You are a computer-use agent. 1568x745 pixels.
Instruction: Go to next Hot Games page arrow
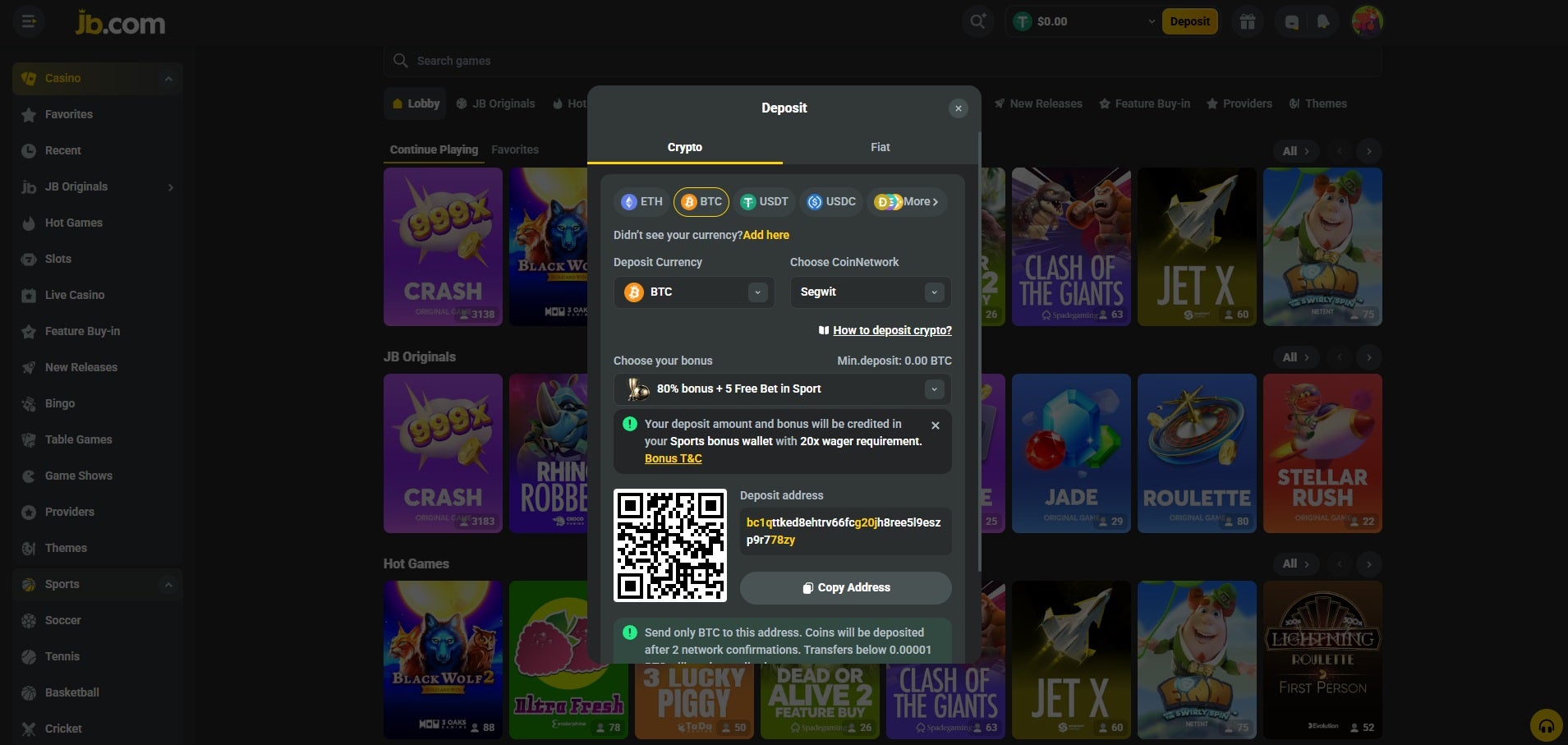[x=1368, y=564]
